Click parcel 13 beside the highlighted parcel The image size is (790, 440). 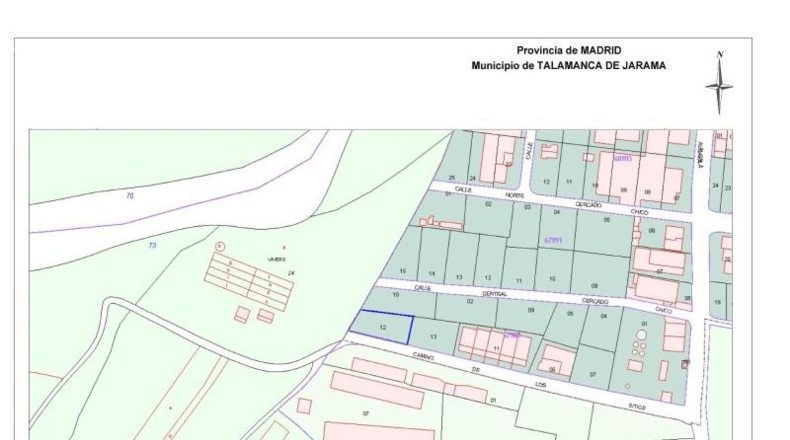433,337
